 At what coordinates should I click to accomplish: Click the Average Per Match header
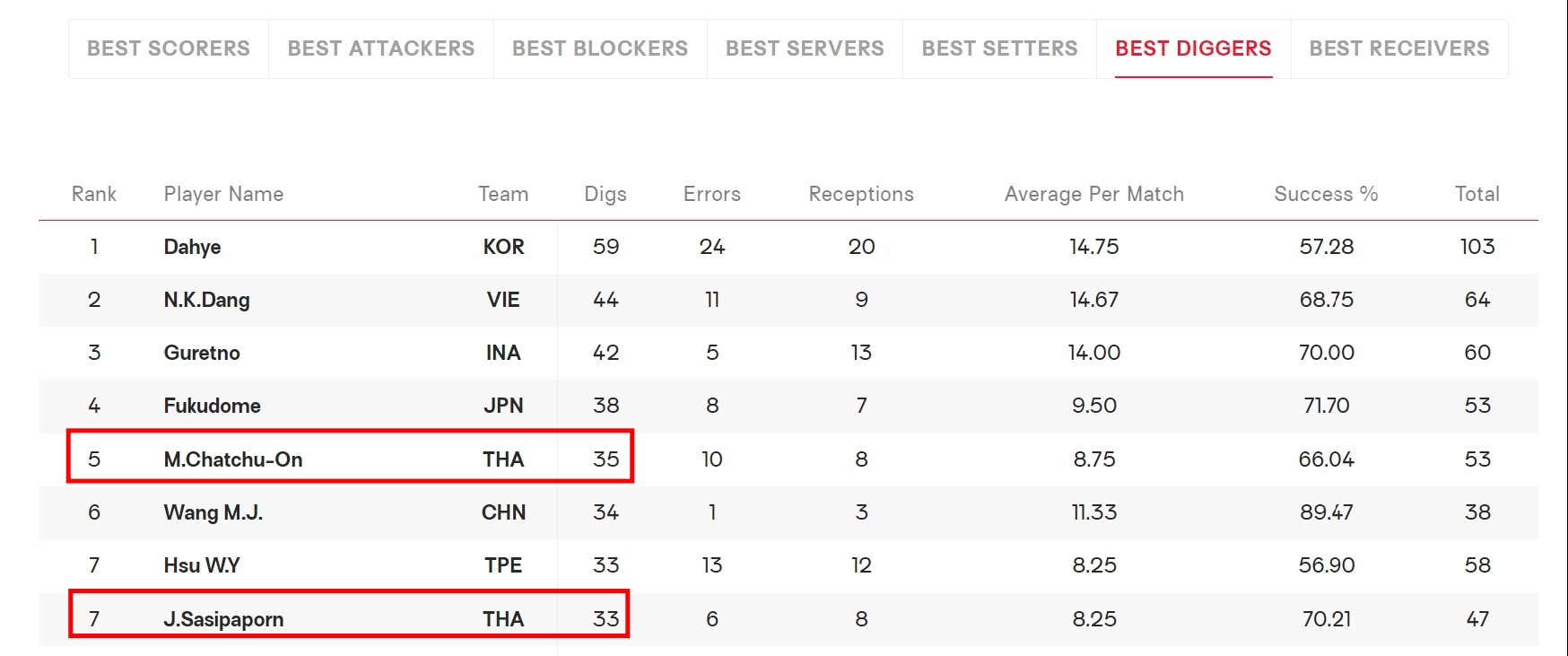pos(1094,194)
